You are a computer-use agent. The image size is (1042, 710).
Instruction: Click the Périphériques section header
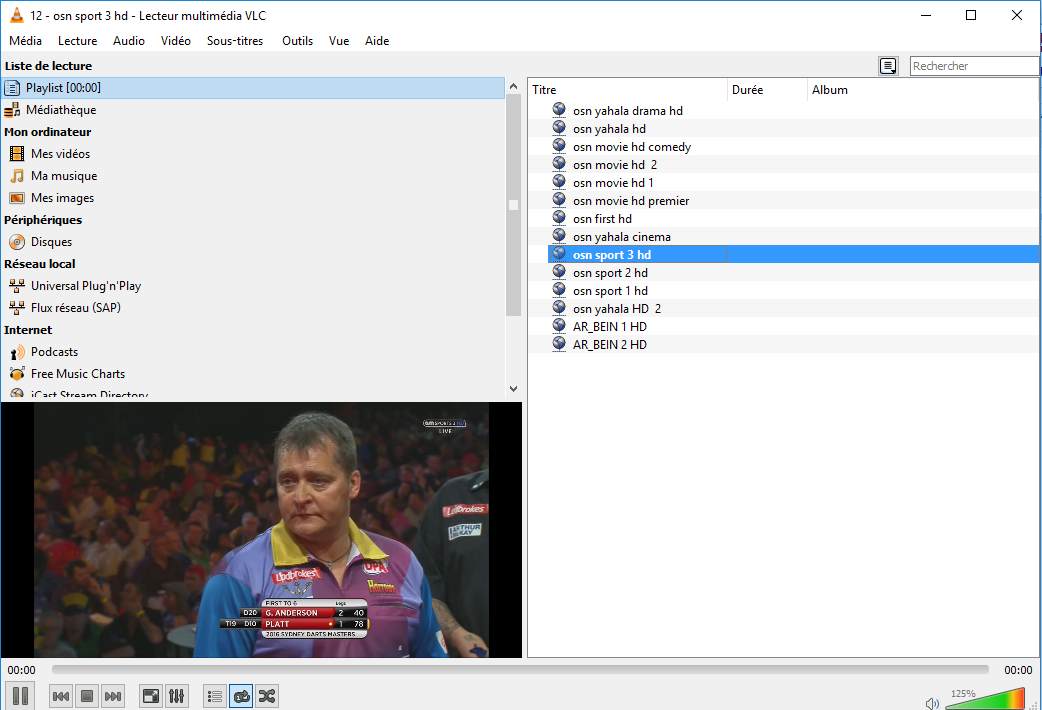43,219
